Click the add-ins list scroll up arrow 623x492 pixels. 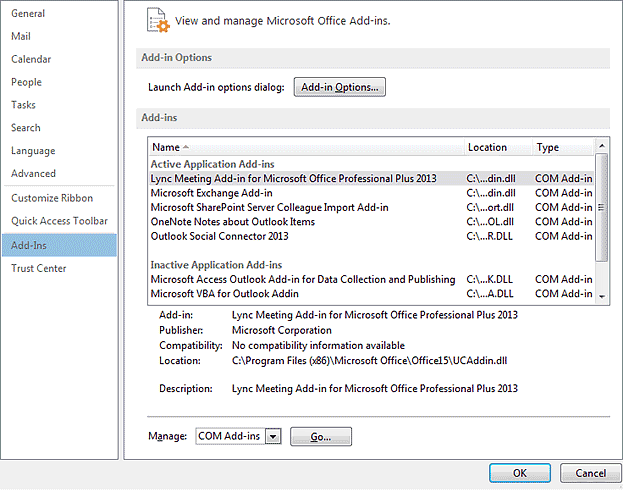coord(602,146)
